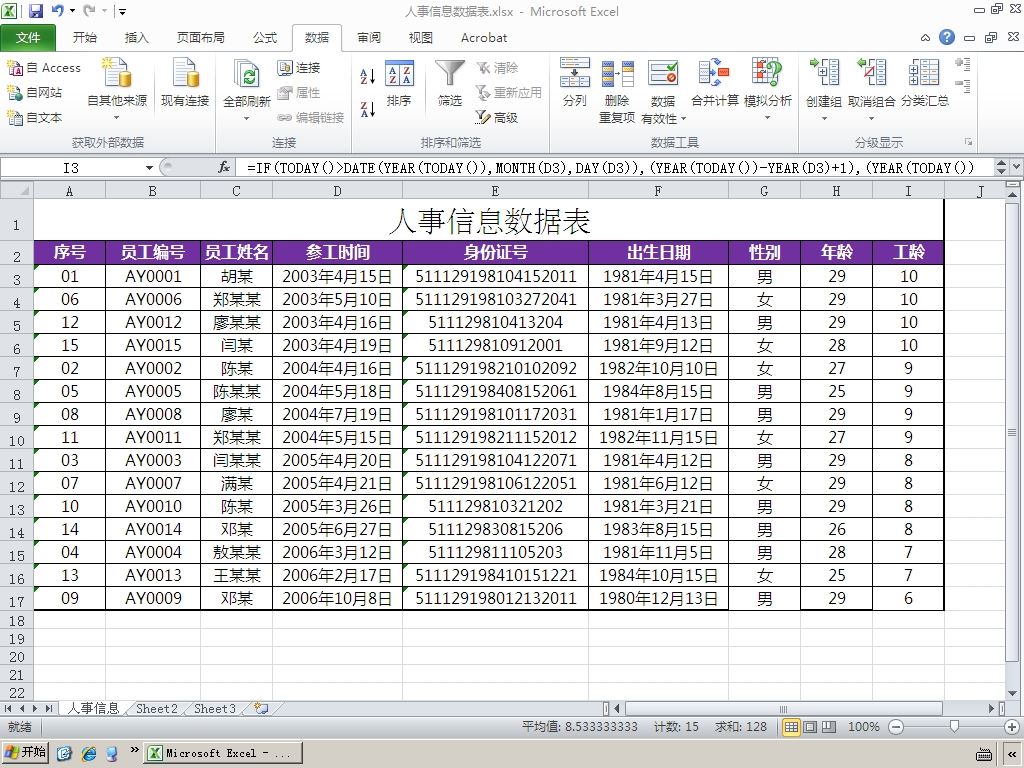
Task: Open Excel help question mark
Action: pyautogui.click(x=947, y=37)
